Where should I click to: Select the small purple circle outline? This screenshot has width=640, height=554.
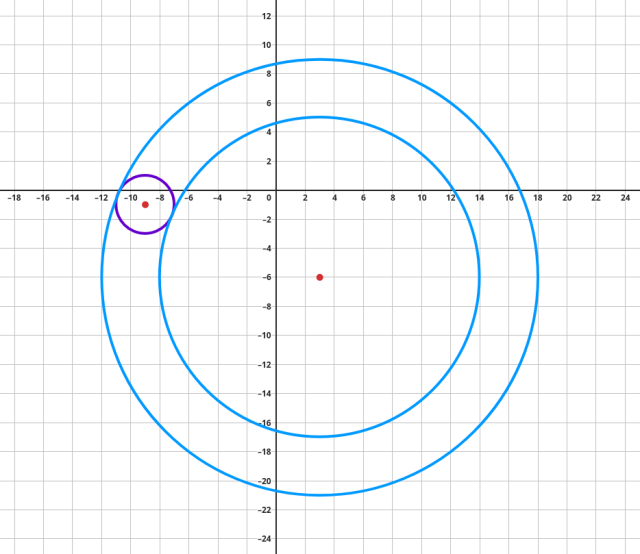click(145, 176)
